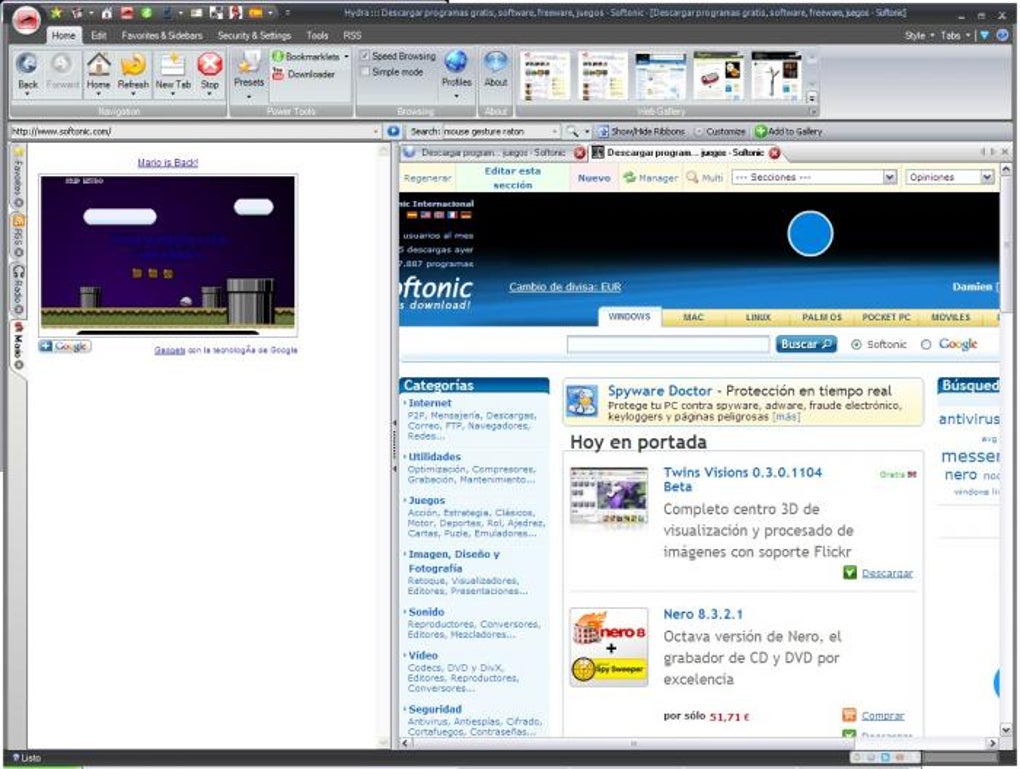The width and height of the screenshot is (1020, 769).
Task: Open the RSS sidebar tab
Action: (x=18, y=236)
